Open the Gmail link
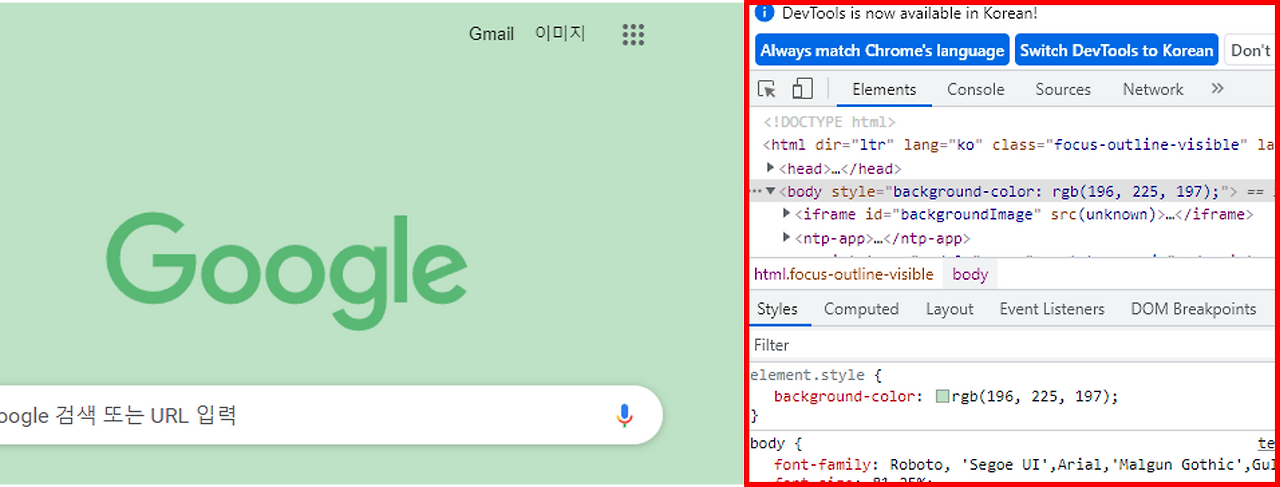Screen dimensions: 1280x487 tap(492, 34)
